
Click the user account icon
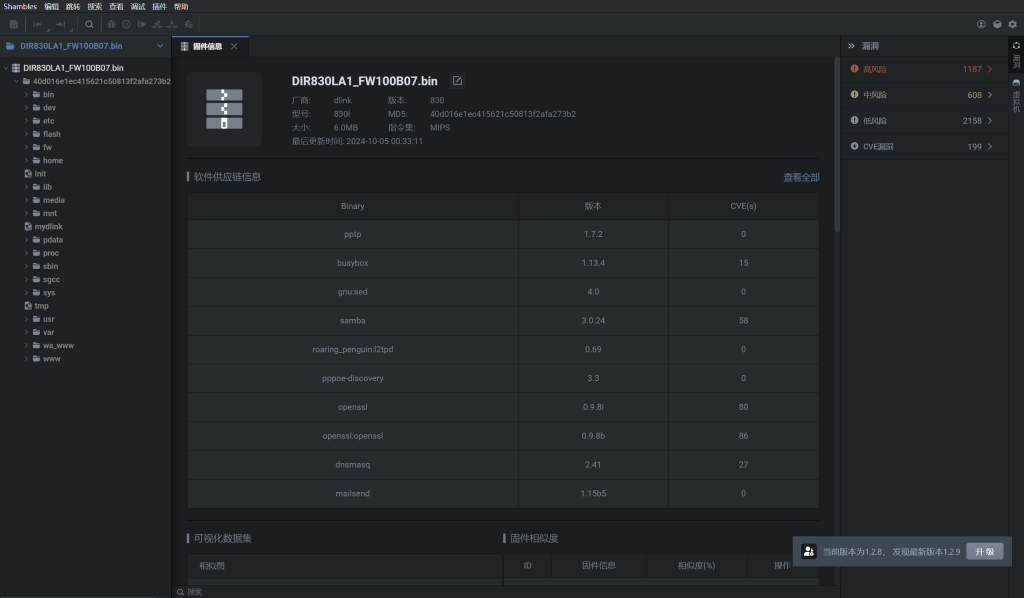(x=981, y=24)
